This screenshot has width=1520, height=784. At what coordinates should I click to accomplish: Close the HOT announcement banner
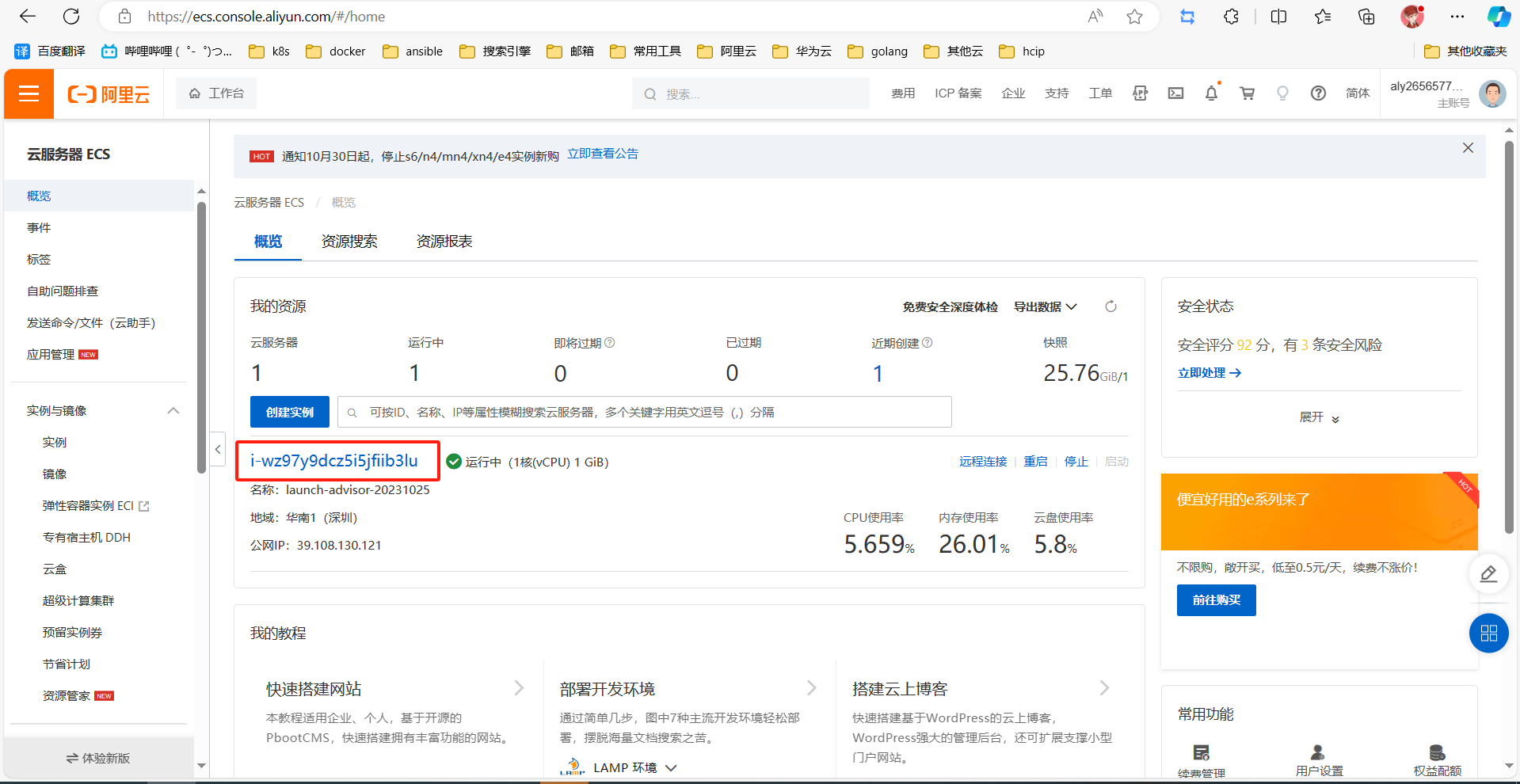(1468, 148)
